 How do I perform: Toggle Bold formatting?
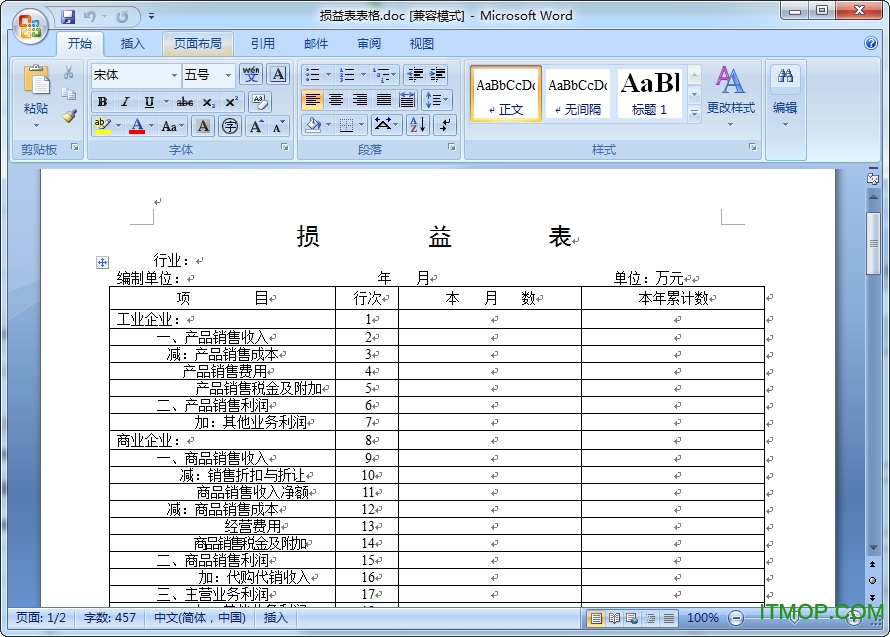pyautogui.click(x=102, y=102)
